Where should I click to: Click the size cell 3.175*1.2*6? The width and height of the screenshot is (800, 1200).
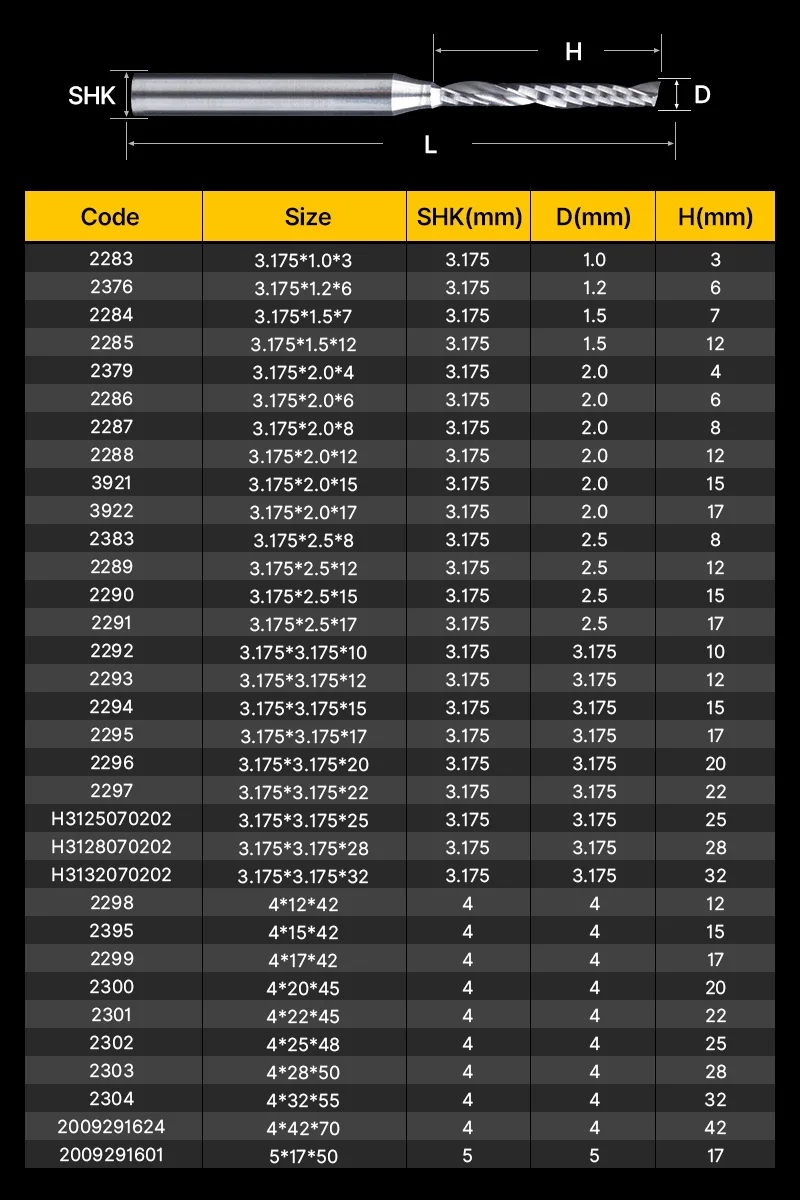coord(302,288)
